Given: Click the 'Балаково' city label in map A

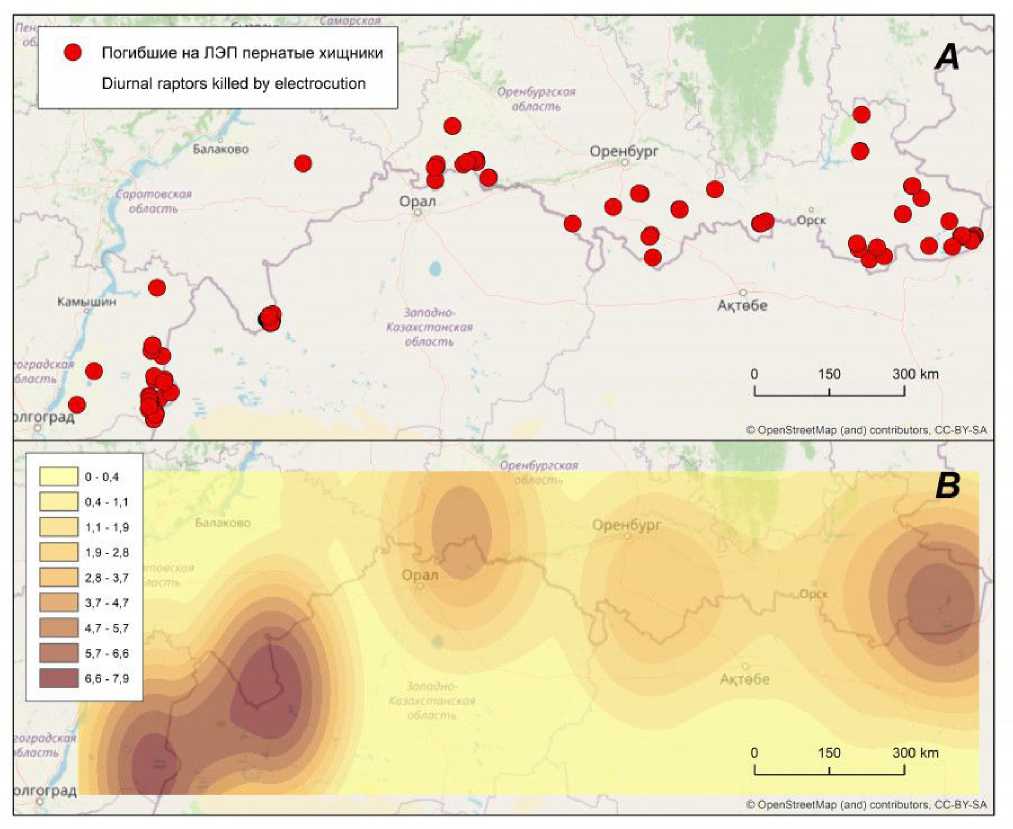Looking at the screenshot, I should tap(220, 149).
